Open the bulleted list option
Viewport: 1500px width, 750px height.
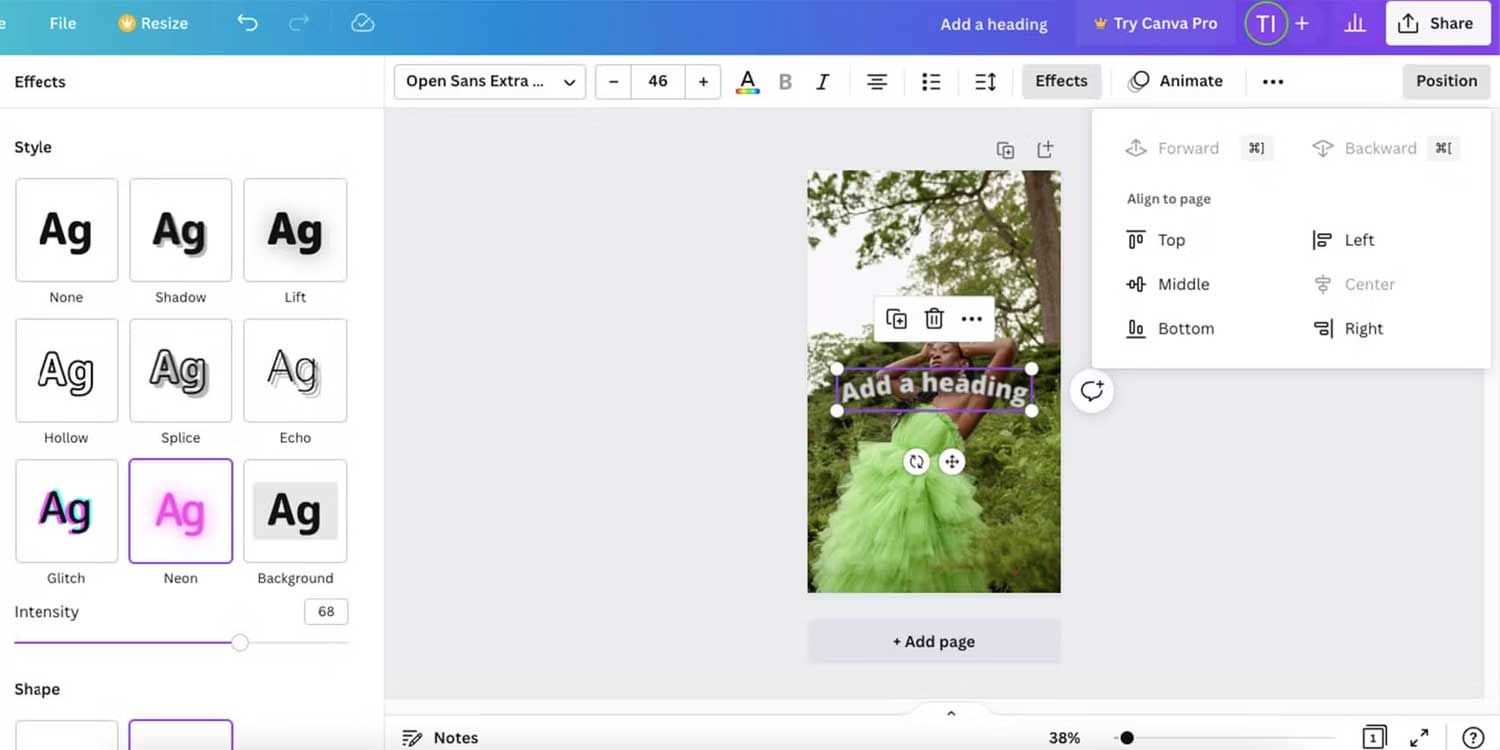tap(931, 81)
